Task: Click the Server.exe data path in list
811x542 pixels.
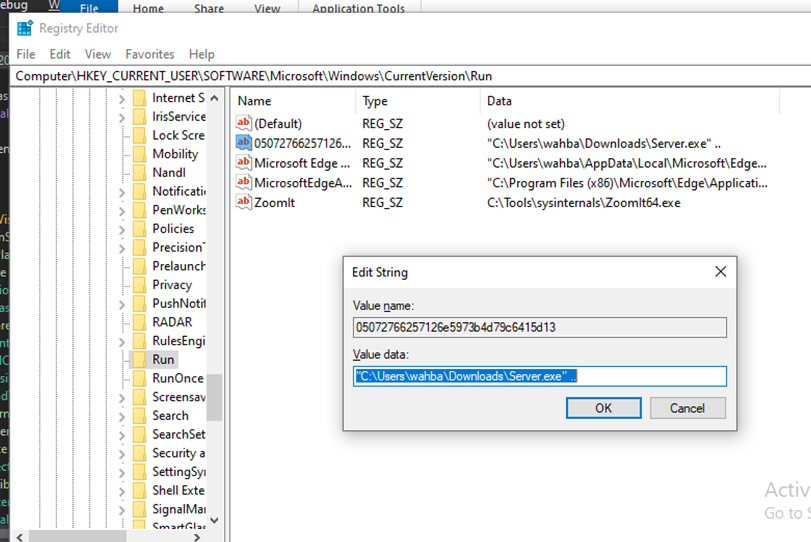Action: [x=604, y=143]
